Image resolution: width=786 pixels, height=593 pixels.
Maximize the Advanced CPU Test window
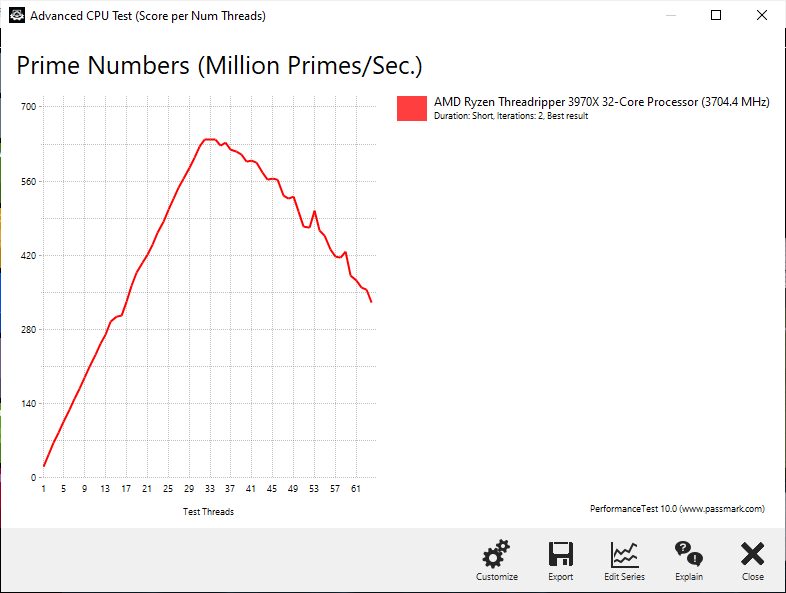pos(716,16)
